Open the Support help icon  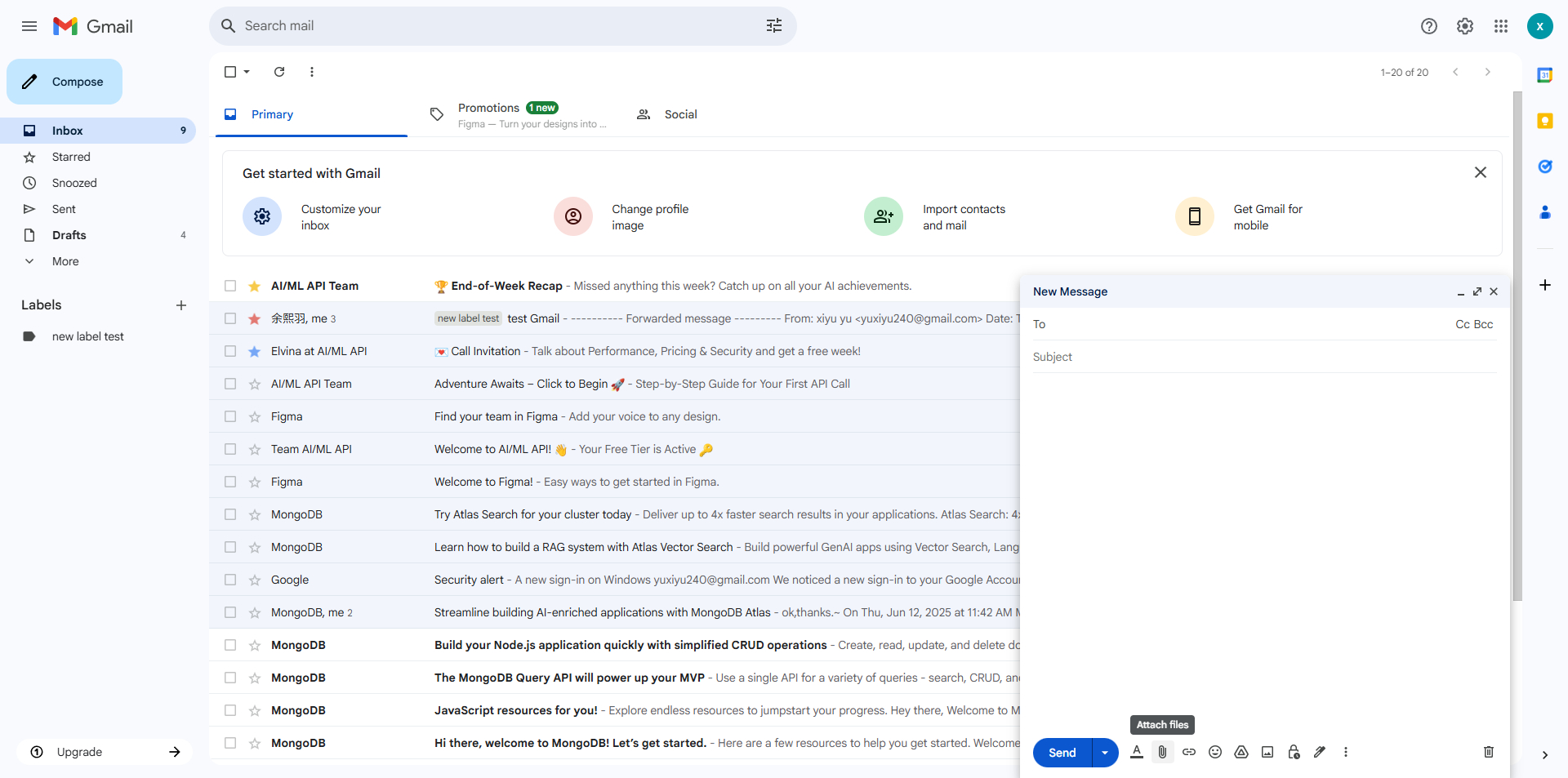tap(1429, 26)
